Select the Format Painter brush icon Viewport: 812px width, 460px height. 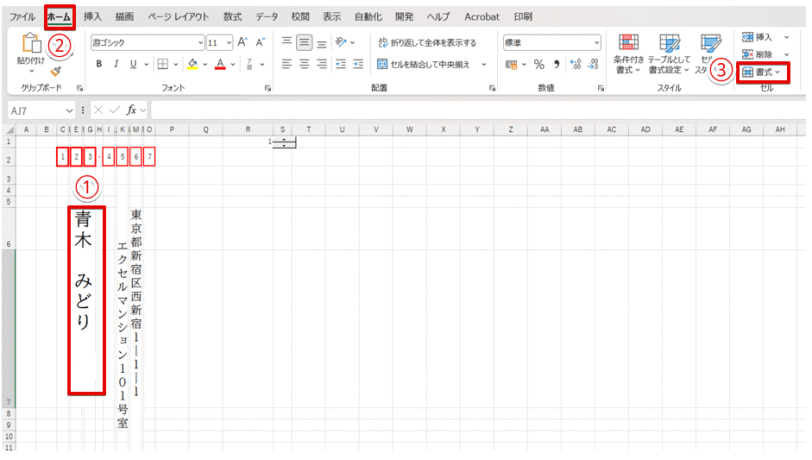[56, 71]
